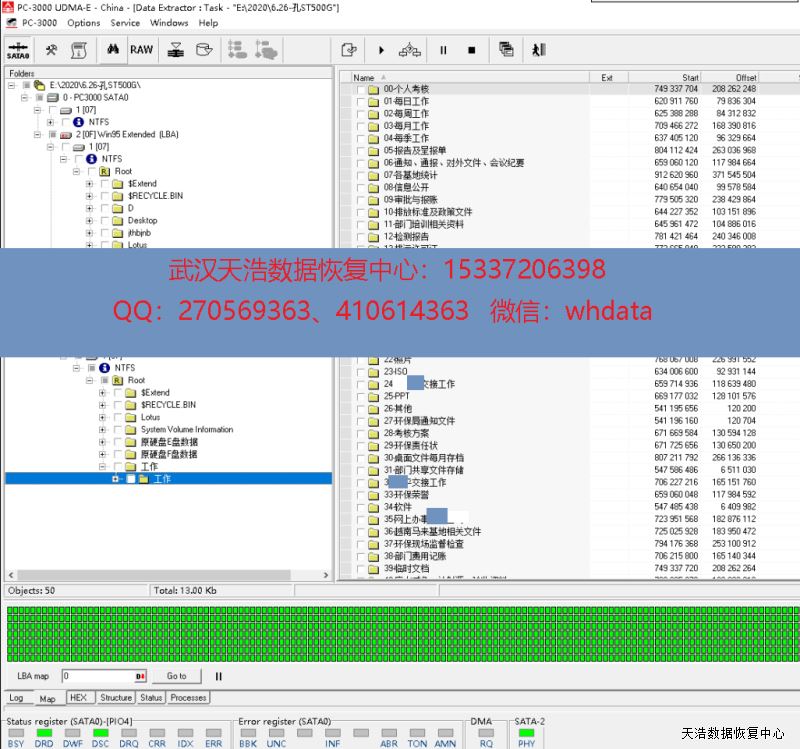This screenshot has width=800, height=749.
Task: Click the running man exit icon
Action: 538,50
